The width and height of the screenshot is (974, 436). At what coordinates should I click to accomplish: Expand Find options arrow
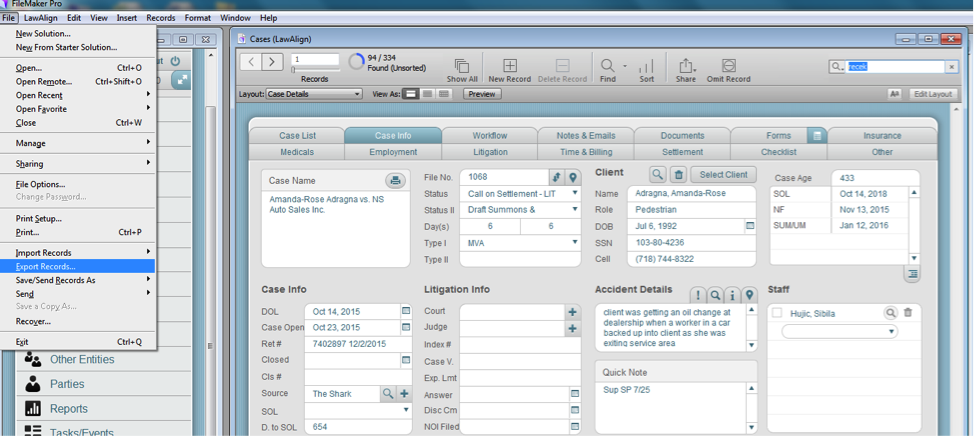click(624, 65)
